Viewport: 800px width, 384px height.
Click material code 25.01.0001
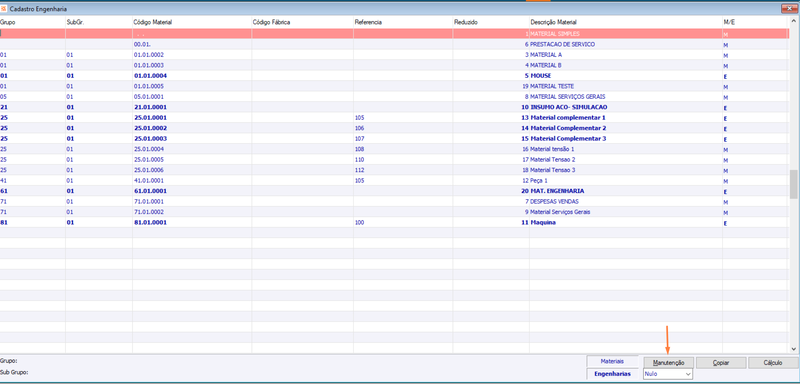tap(151, 117)
